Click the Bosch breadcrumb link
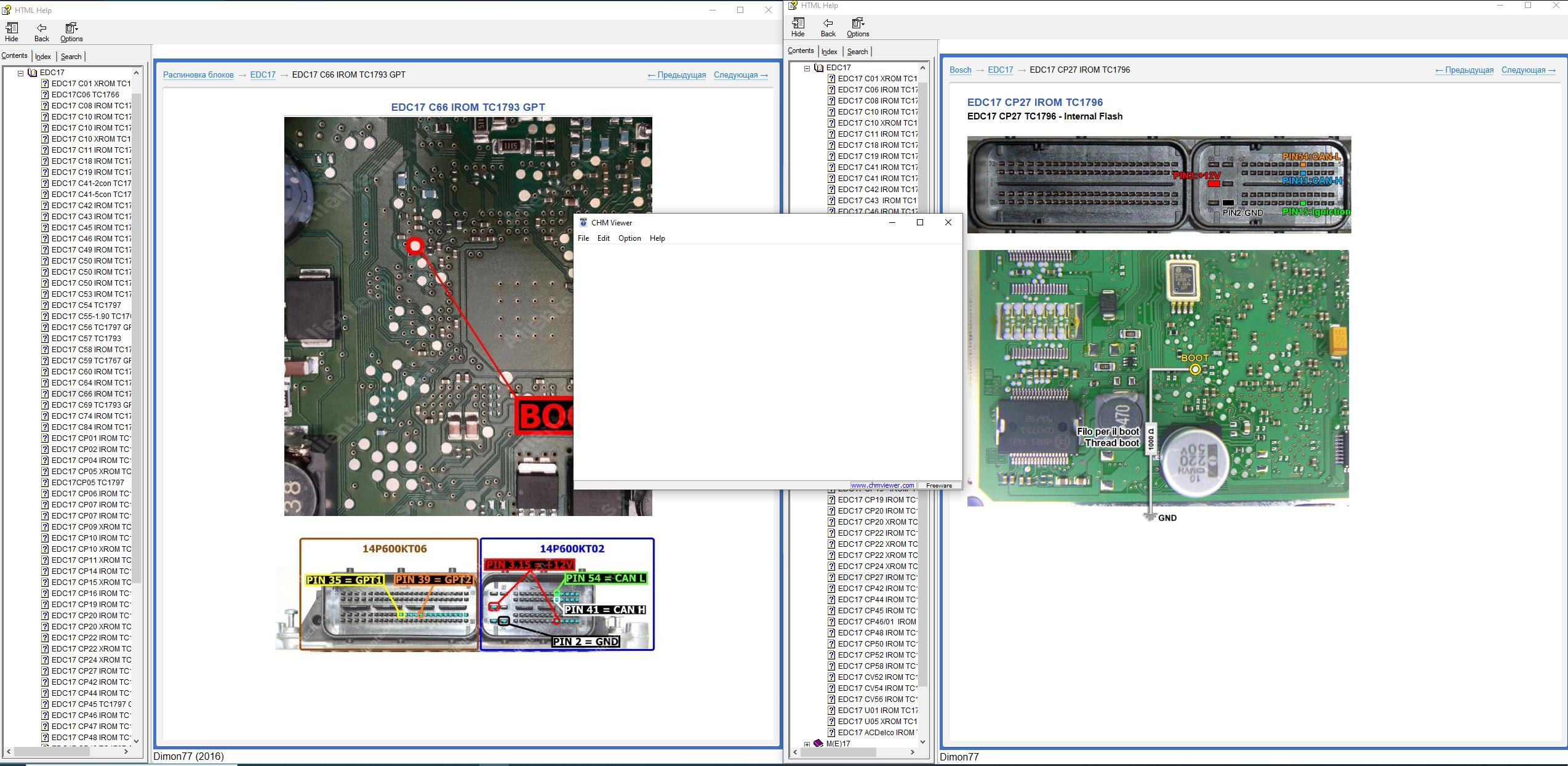The width and height of the screenshot is (1568, 766). tap(959, 70)
